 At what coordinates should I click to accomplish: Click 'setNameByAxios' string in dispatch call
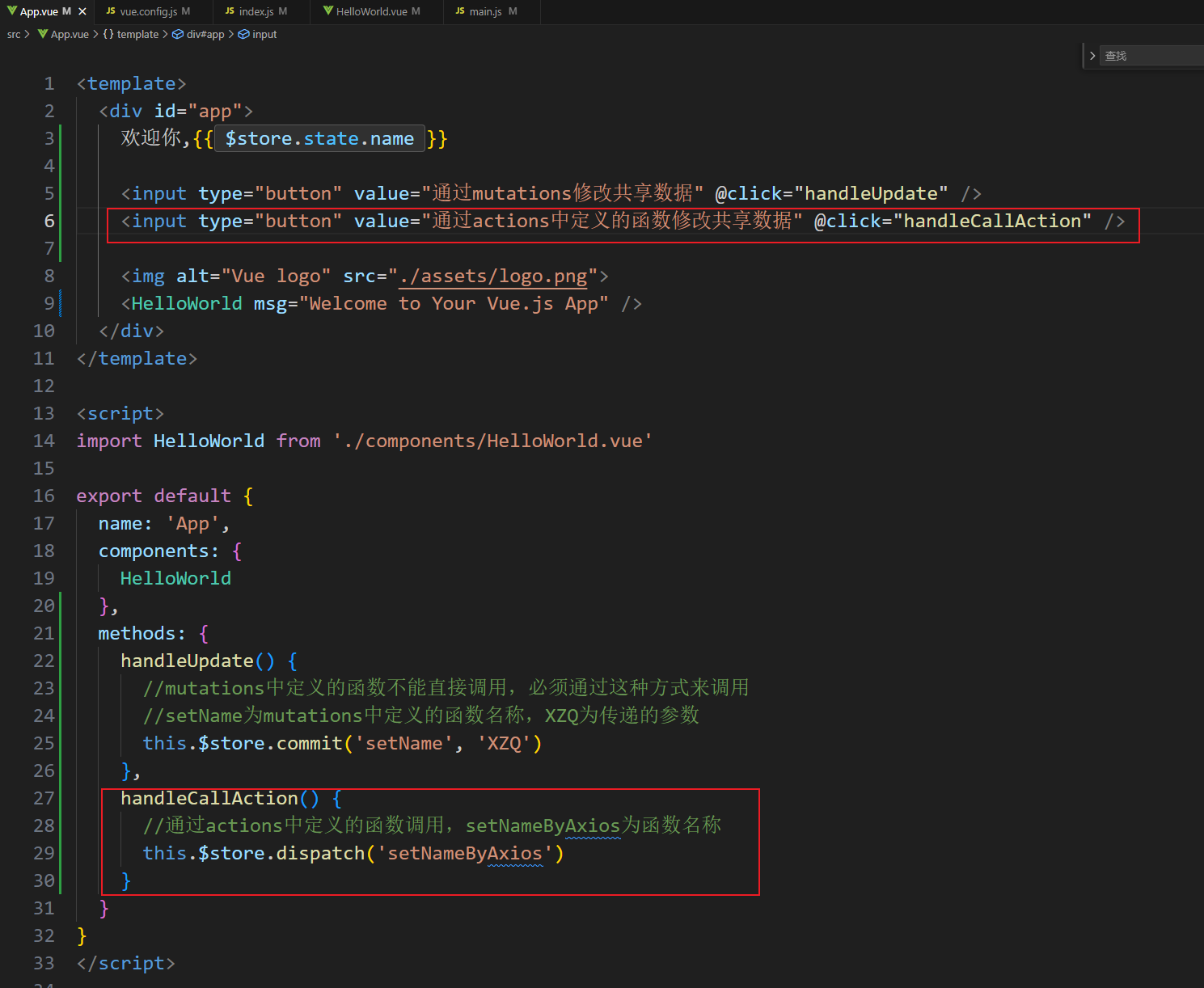[465, 853]
